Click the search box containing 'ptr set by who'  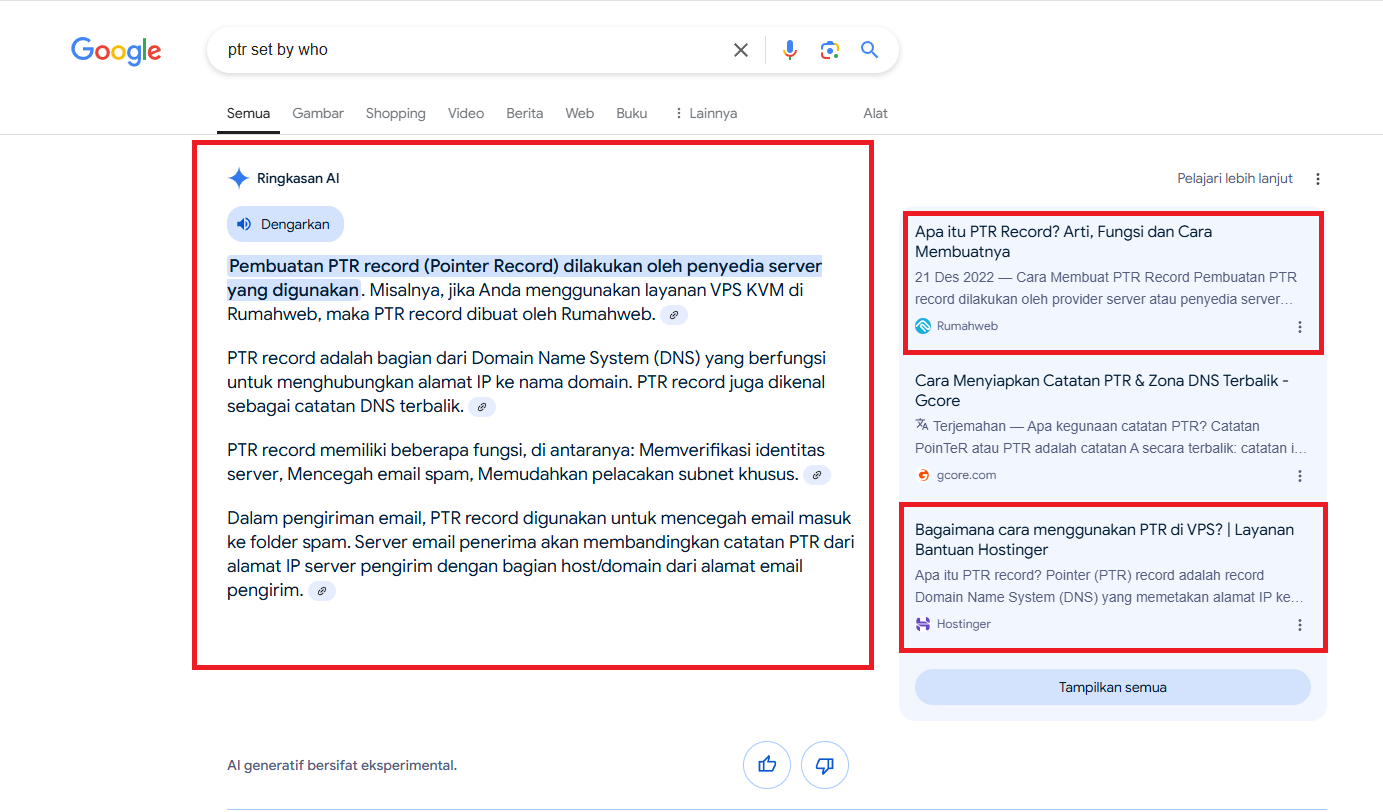coord(553,50)
